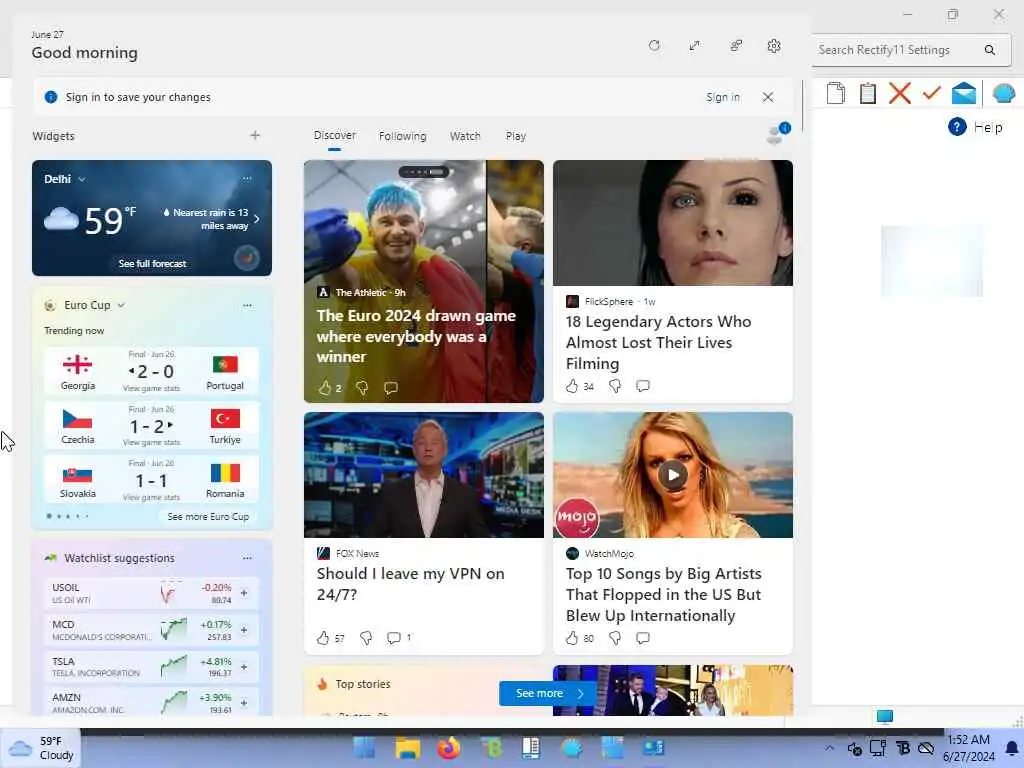Open weather widget more options menu

tap(247, 178)
